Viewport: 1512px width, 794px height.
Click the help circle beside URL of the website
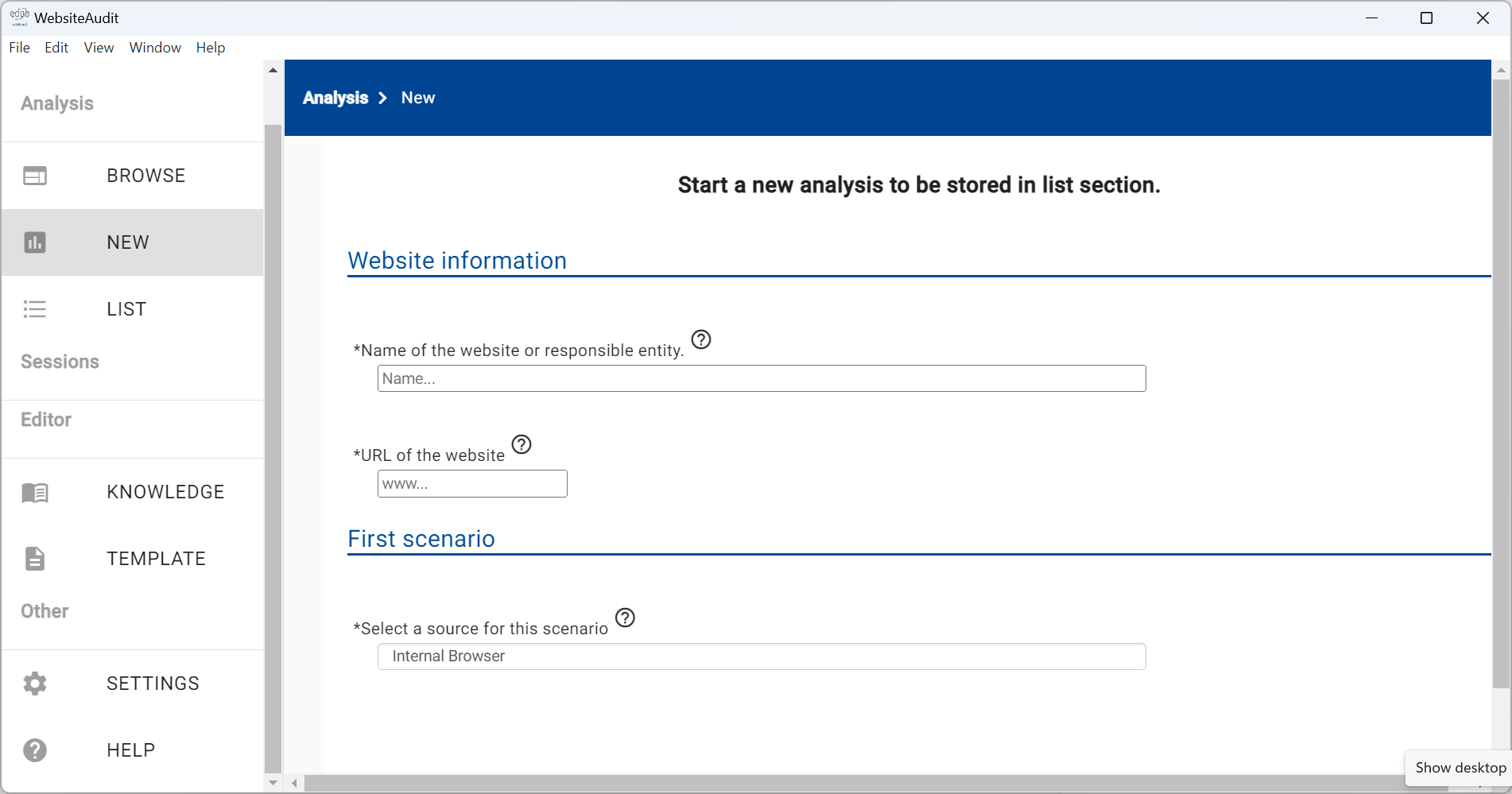click(x=521, y=445)
